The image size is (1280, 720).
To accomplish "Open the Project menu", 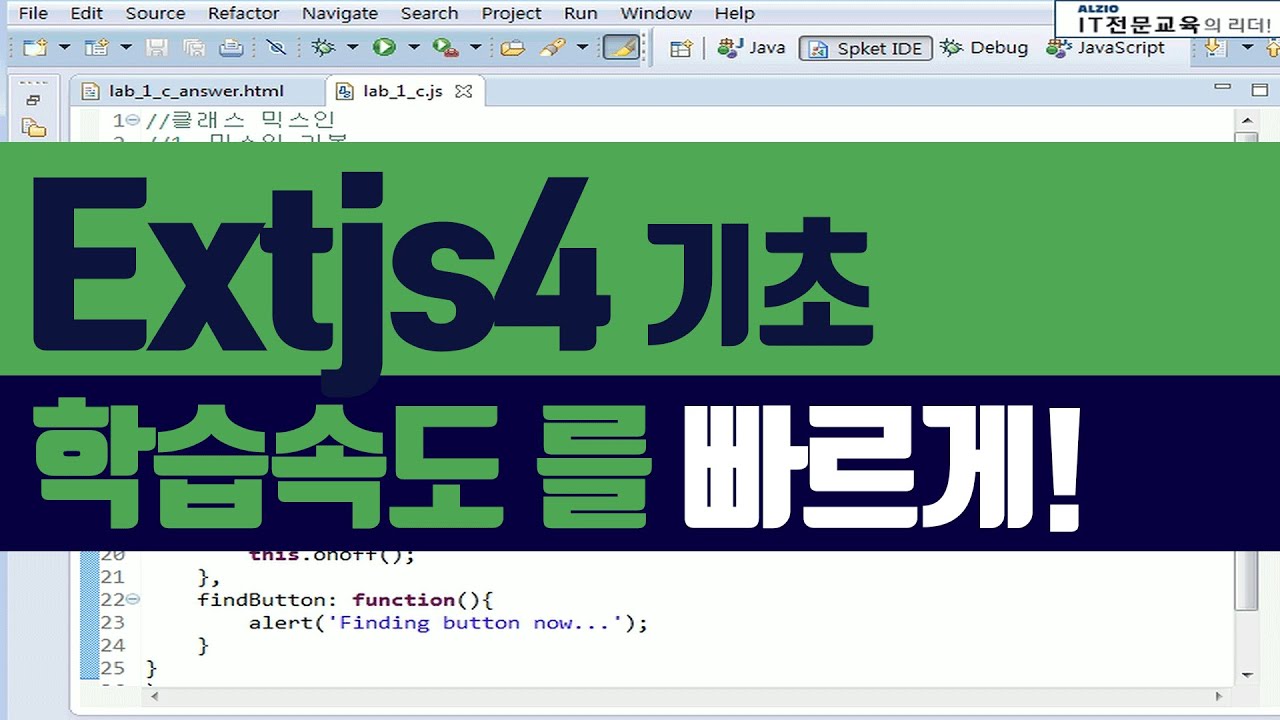I will click(x=511, y=13).
